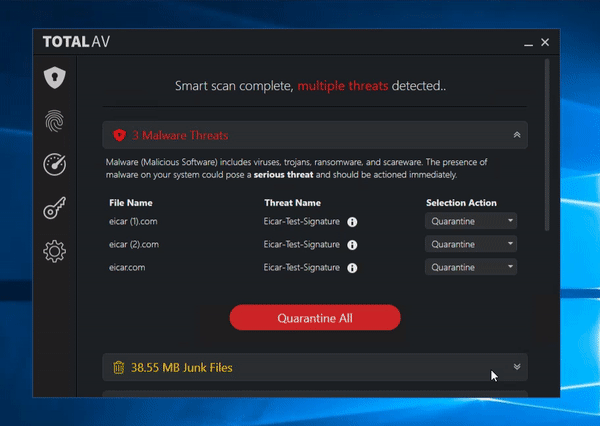Click the trash icon beside Junk Files
This screenshot has width=600, height=426.
pos(119,368)
